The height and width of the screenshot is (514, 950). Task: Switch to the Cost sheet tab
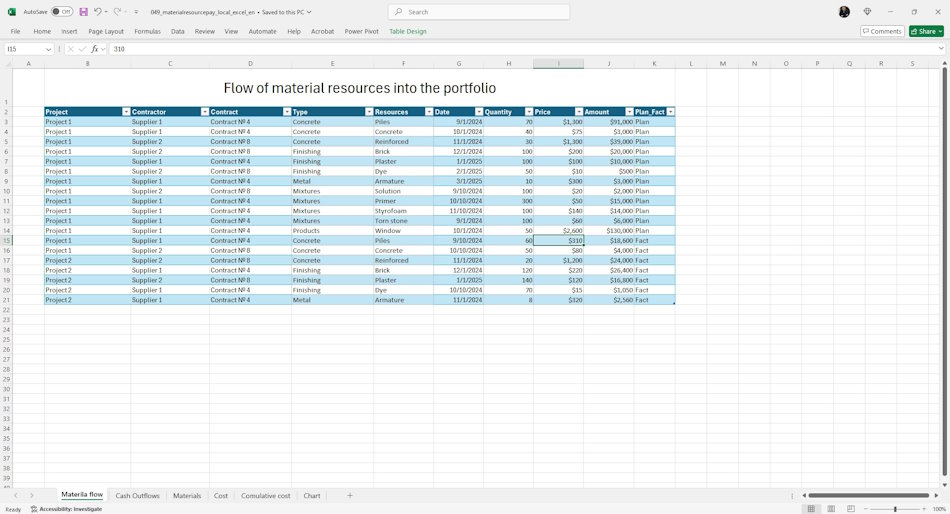[x=221, y=496]
